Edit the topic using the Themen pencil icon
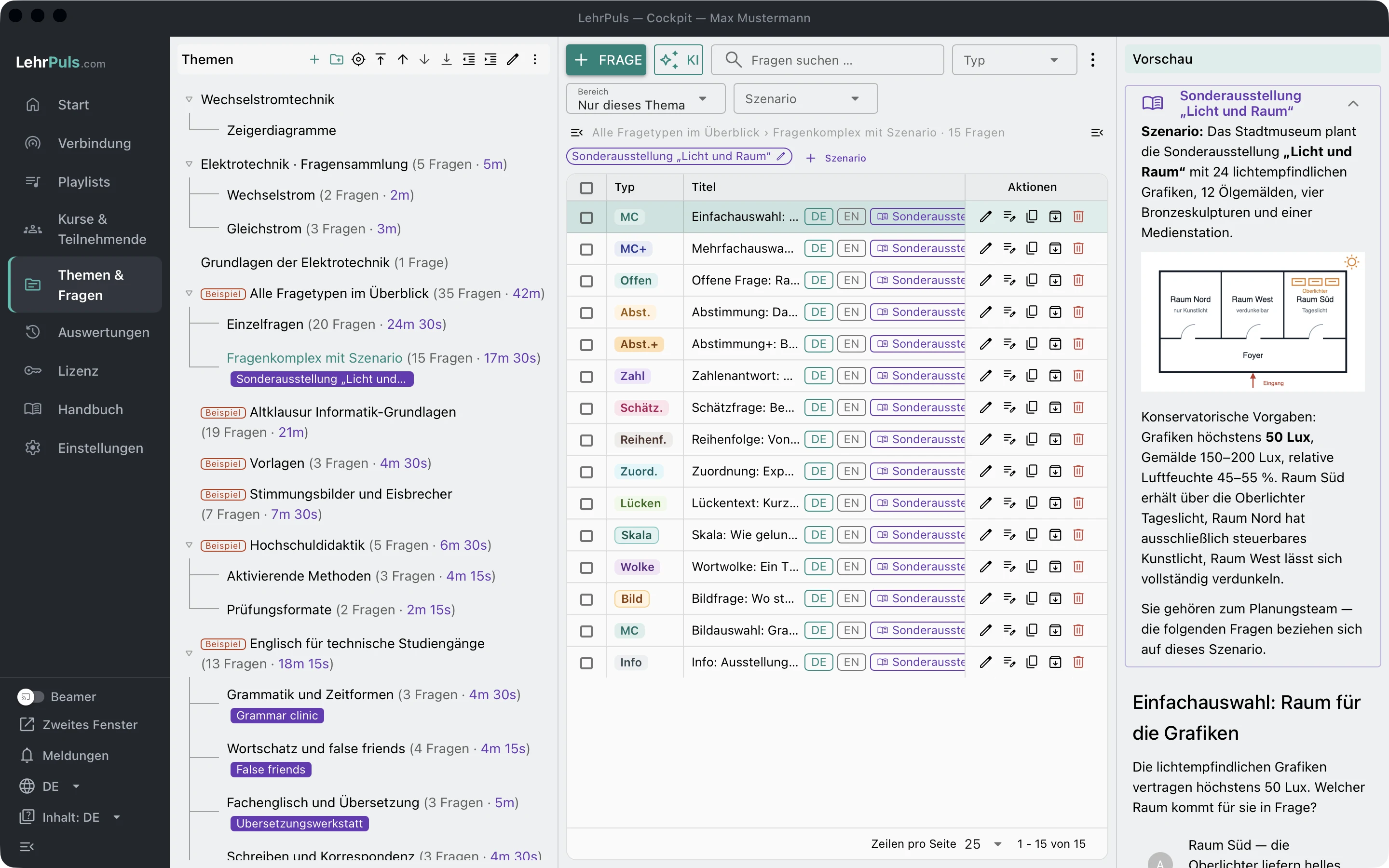Screen dimensions: 1389x868 point(513,60)
